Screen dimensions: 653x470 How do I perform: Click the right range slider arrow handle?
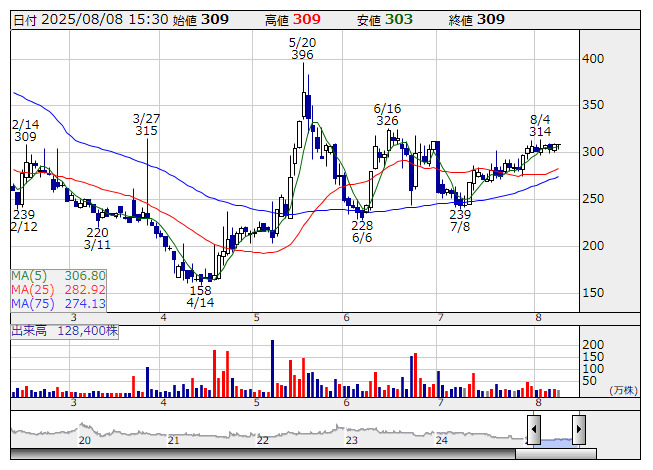pos(579,429)
